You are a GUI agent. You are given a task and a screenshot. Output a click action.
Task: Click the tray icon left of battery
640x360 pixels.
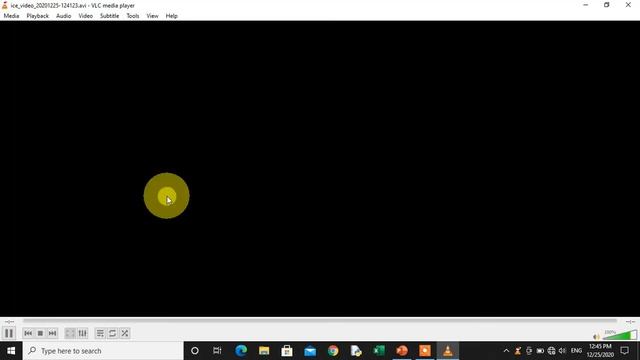[529, 351]
